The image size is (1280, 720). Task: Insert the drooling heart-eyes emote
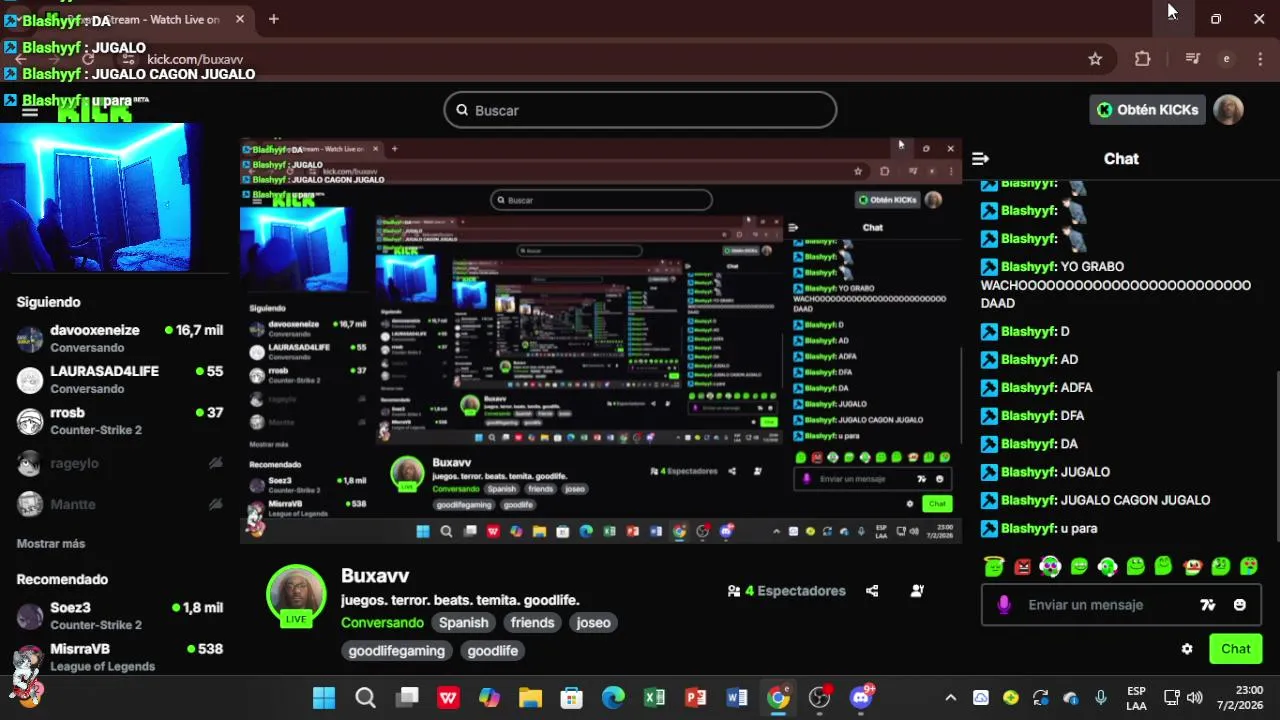pyautogui.click(x=1249, y=566)
